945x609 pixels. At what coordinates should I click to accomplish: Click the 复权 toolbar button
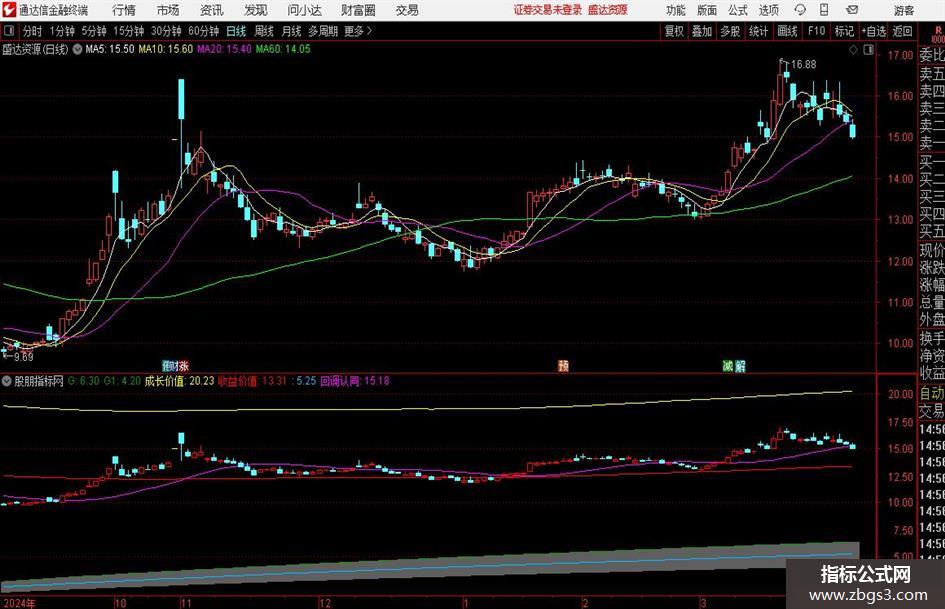tap(674, 31)
